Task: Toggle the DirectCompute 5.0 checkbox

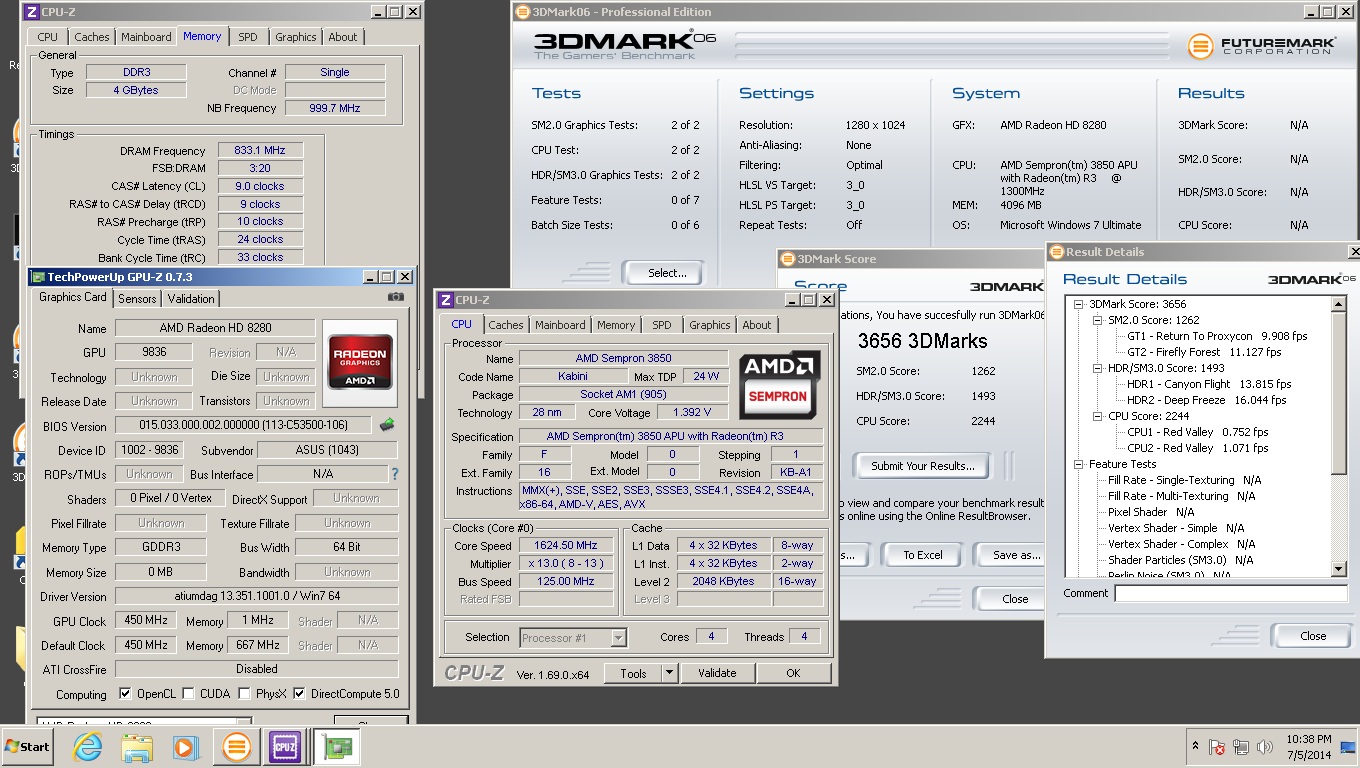Action: (299, 693)
